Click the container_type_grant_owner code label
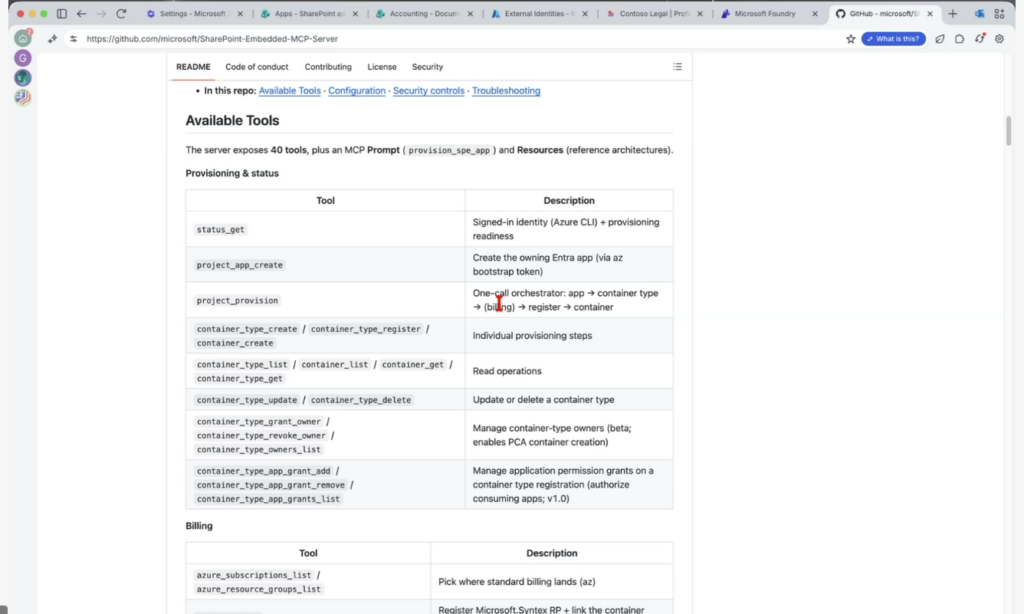 [x=259, y=421]
